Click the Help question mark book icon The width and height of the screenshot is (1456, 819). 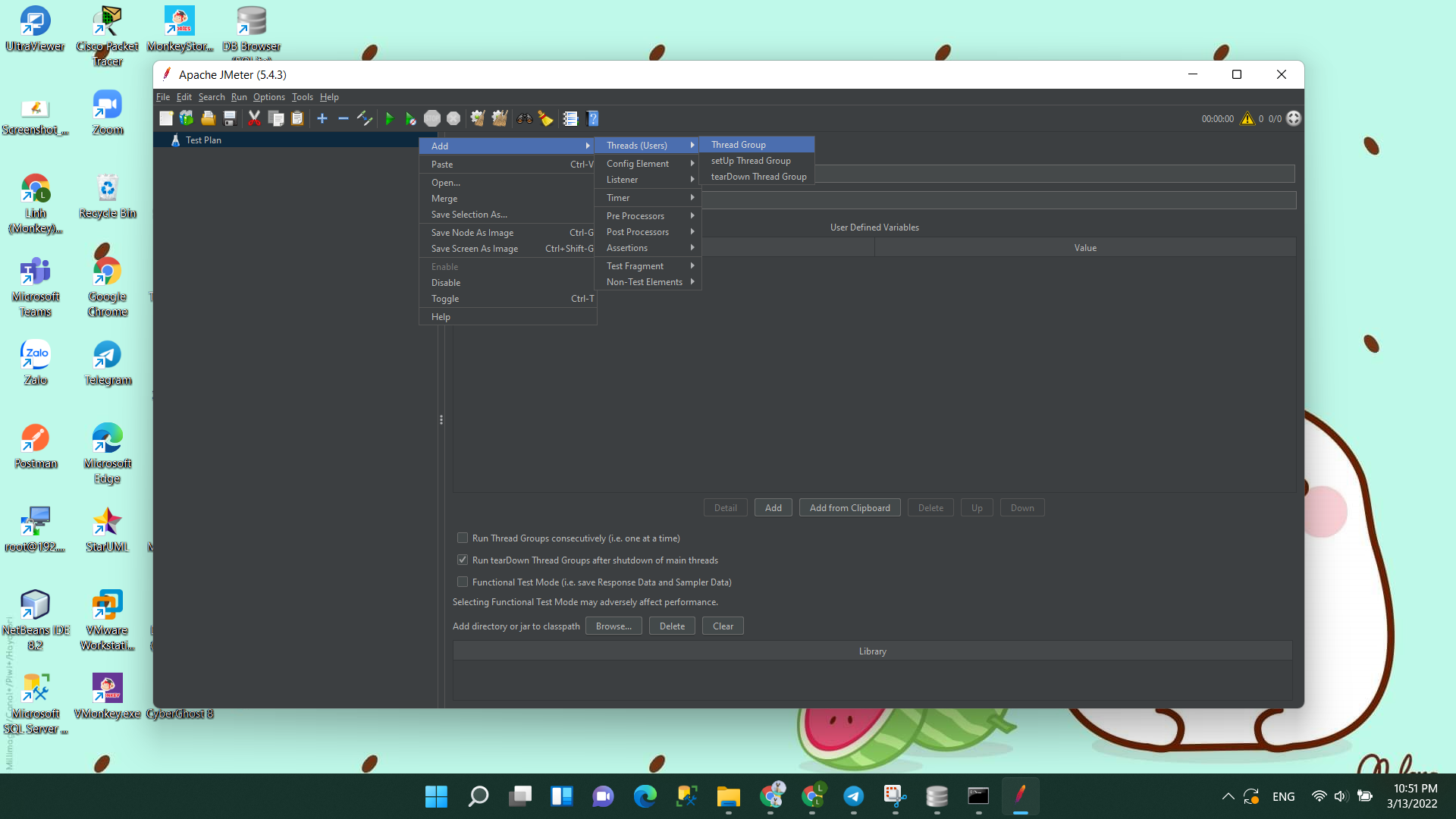[593, 118]
